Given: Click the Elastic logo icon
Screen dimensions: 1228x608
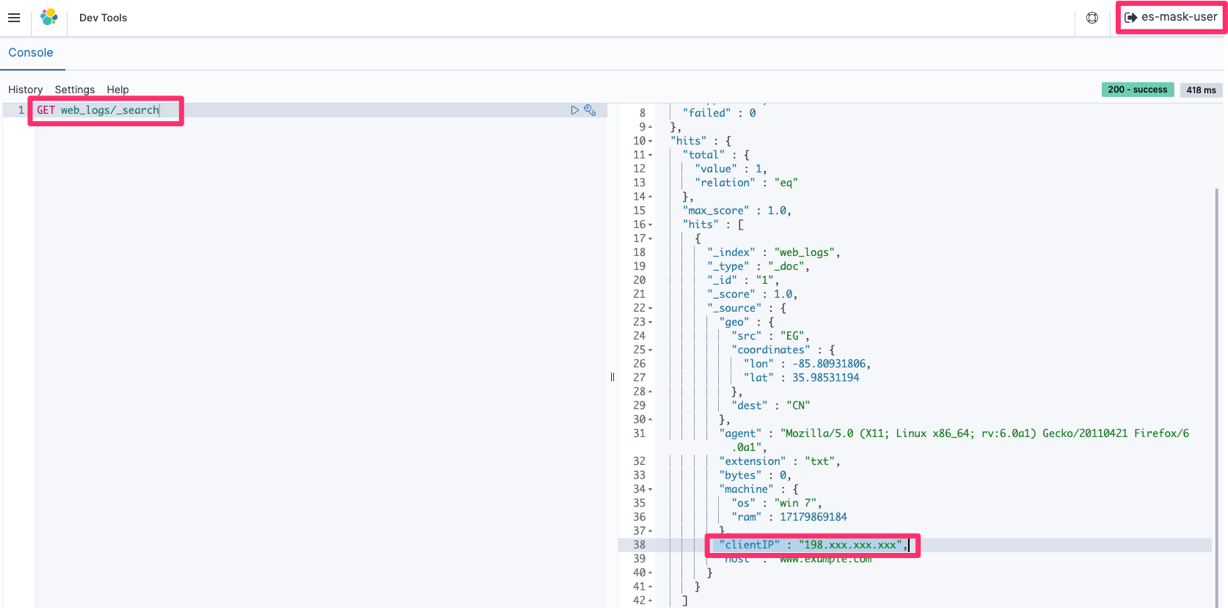Looking at the screenshot, I should click(x=49, y=17).
